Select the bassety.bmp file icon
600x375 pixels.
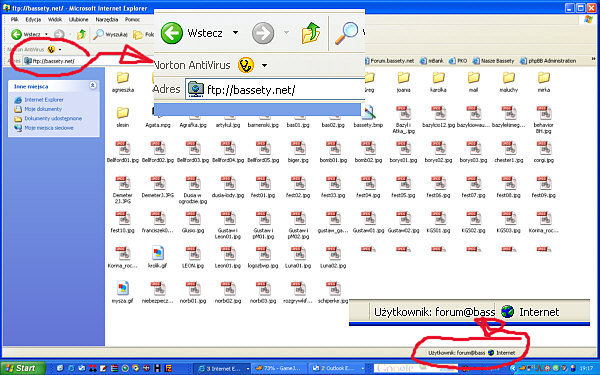[x=368, y=113]
